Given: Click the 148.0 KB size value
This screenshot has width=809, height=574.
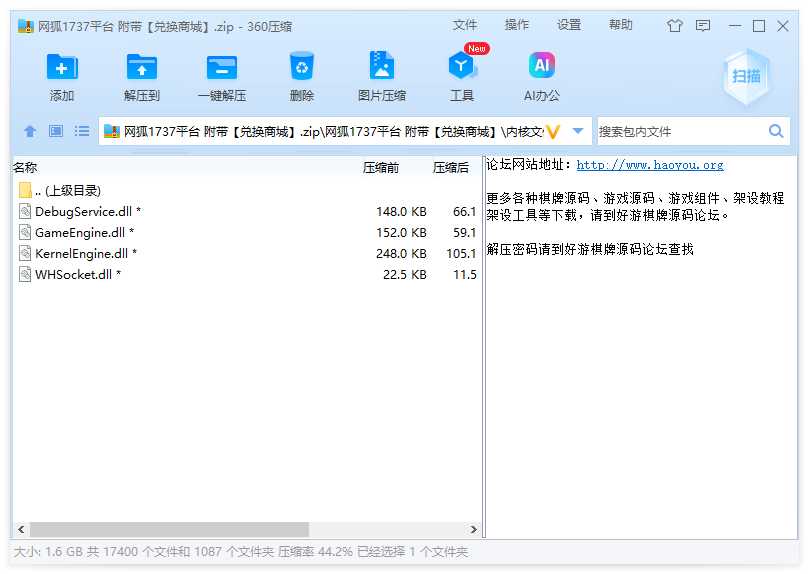Looking at the screenshot, I should pyautogui.click(x=401, y=211).
